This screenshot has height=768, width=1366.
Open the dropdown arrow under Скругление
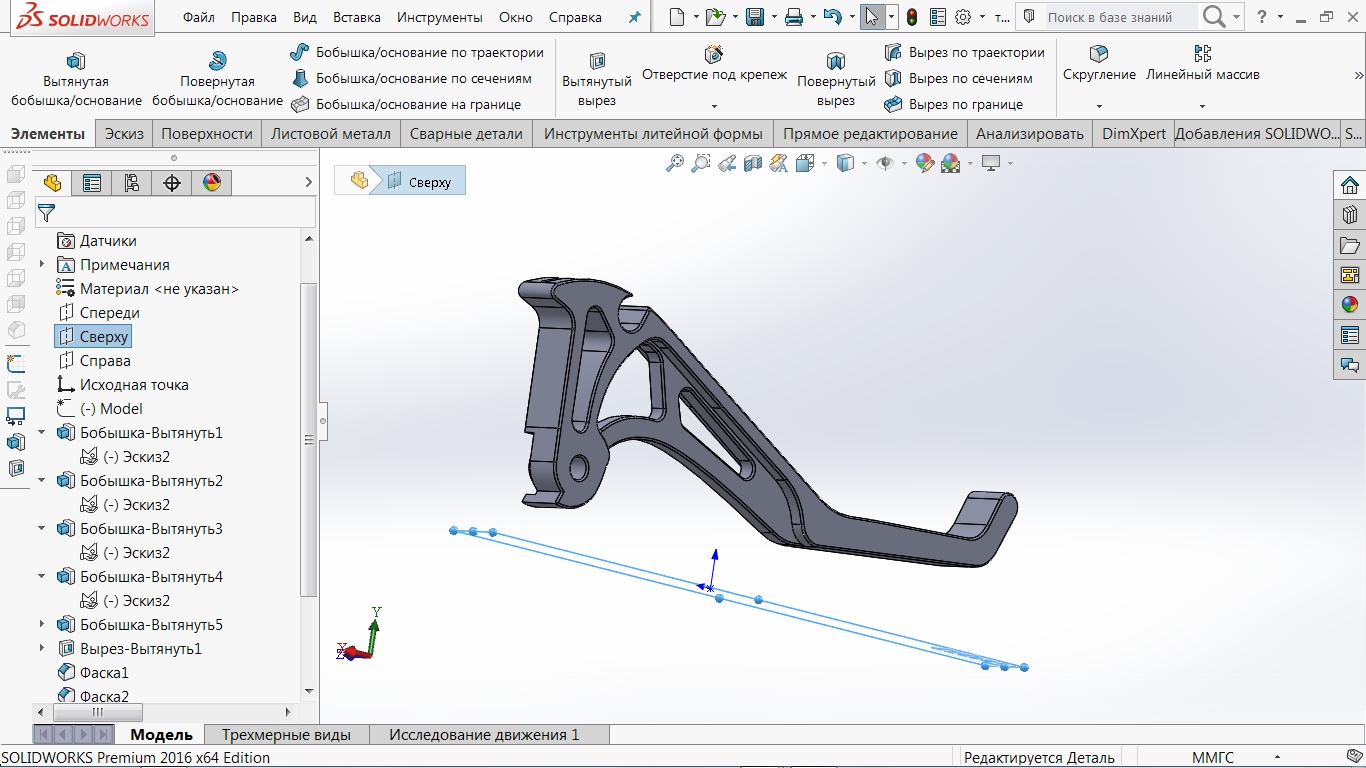tap(1099, 106)
